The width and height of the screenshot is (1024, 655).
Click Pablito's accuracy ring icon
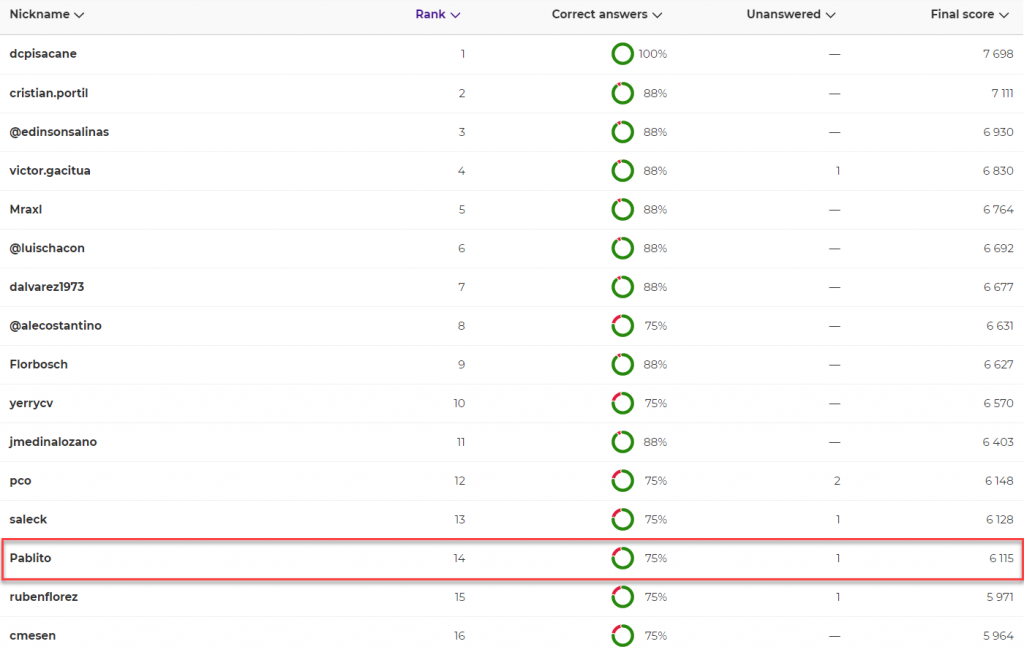click(x=622, y=558)
